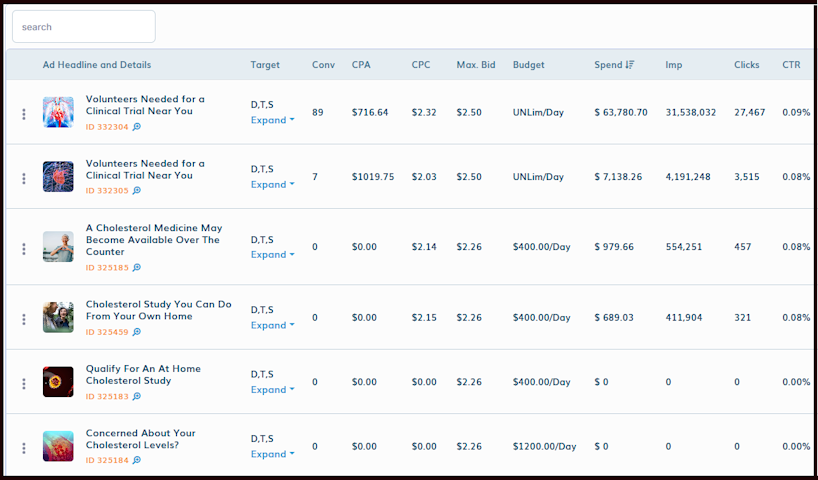This screenshot has width=818, height=480.
Task: Open 'Qualify For An At Home Cholesterol Study' headline
Action: 143,375
